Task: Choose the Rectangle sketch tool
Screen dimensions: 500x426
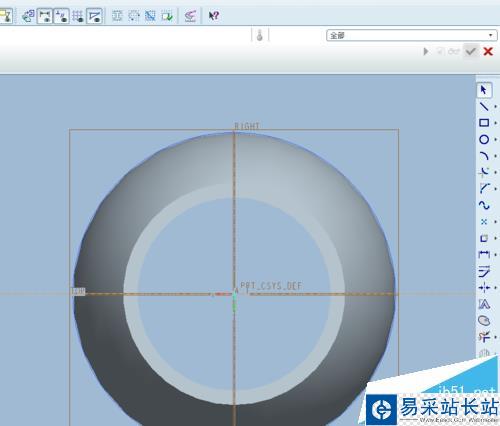Action: point(484,123)
